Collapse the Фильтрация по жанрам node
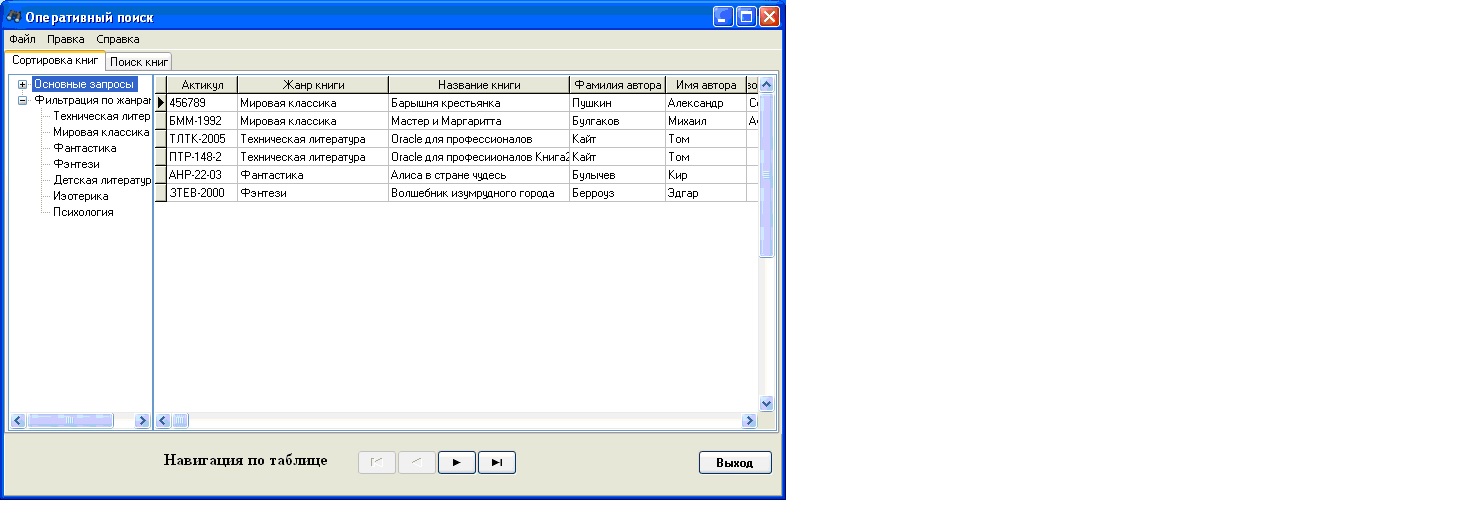This screenshot has width=1460, height=514. tap(22, 100)
